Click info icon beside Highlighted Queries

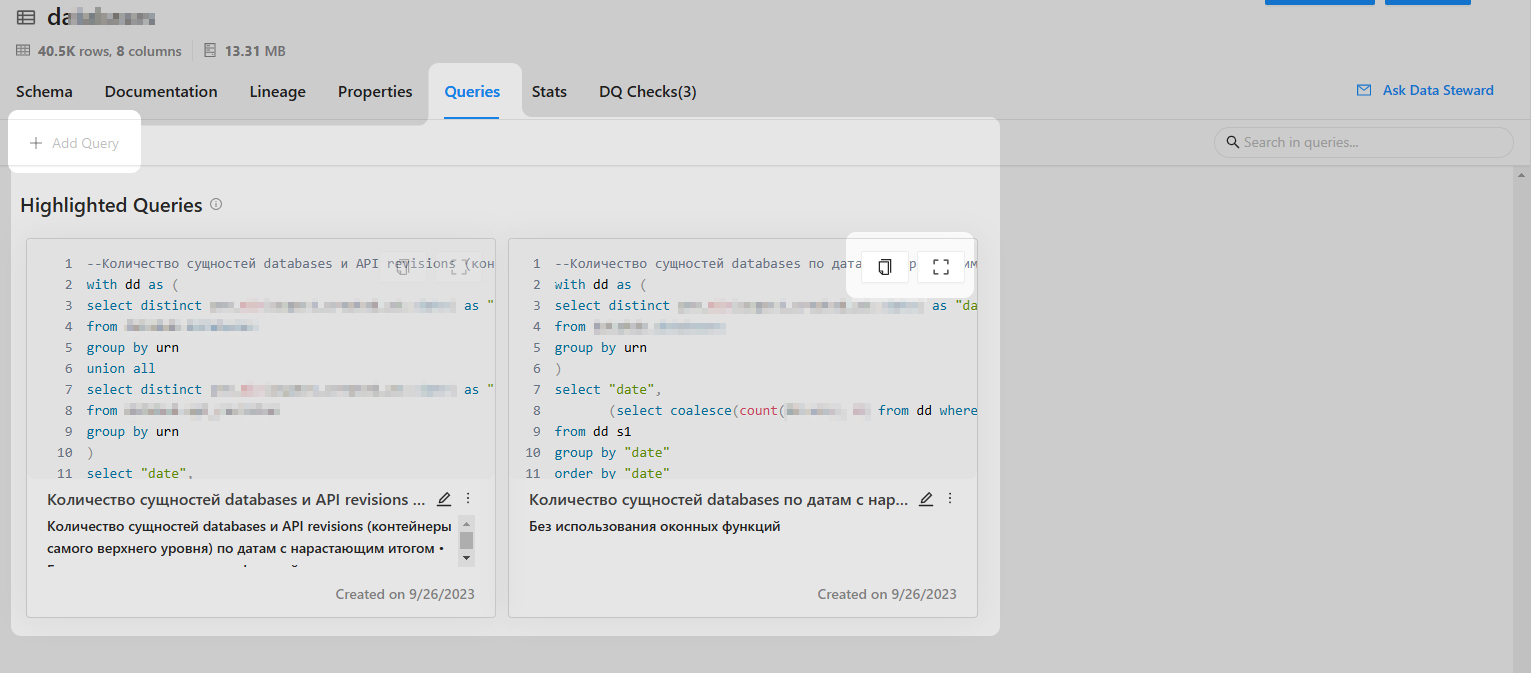pos(216,205)
